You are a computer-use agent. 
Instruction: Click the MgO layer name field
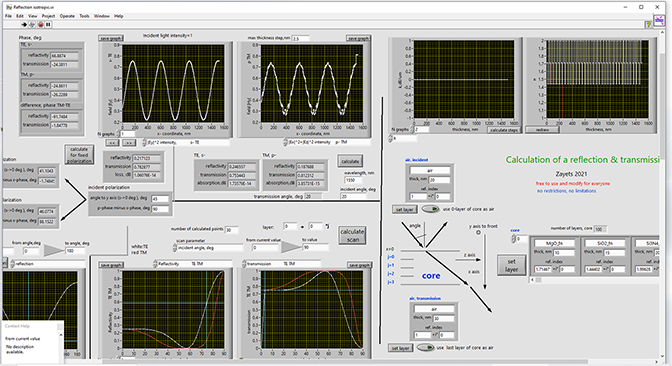(x=554, y=243)
